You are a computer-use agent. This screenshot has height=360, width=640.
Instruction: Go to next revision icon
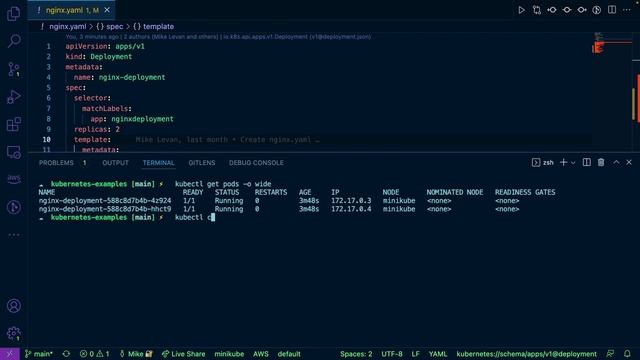click(582, 10)
